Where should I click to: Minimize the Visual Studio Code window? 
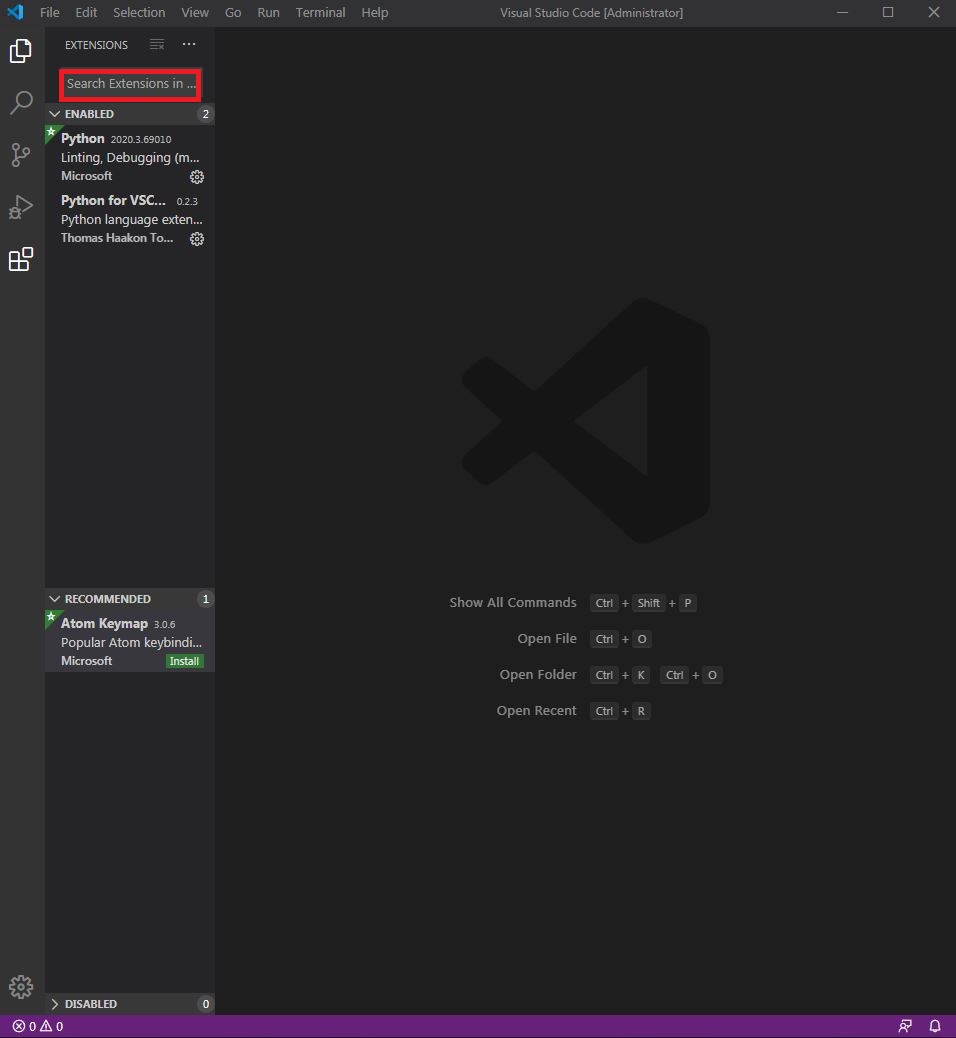tap(842, 12)
